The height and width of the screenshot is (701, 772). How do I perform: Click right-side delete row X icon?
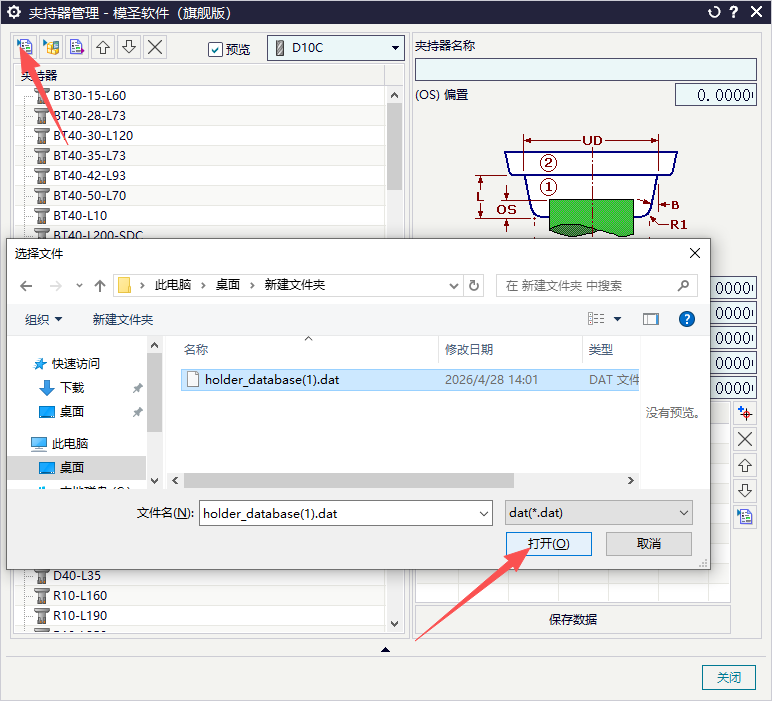(745, 439)
